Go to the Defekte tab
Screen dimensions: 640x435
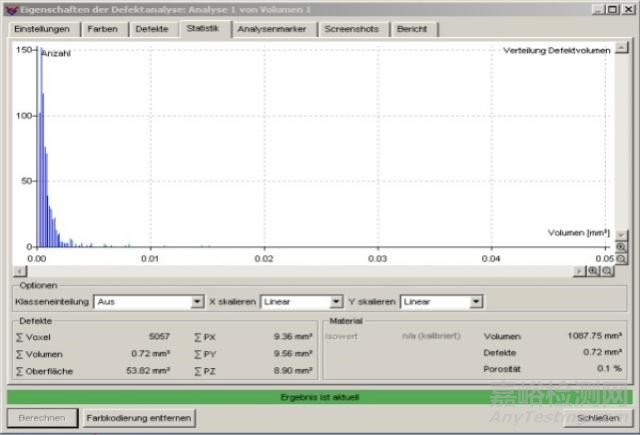pos(152,29)
